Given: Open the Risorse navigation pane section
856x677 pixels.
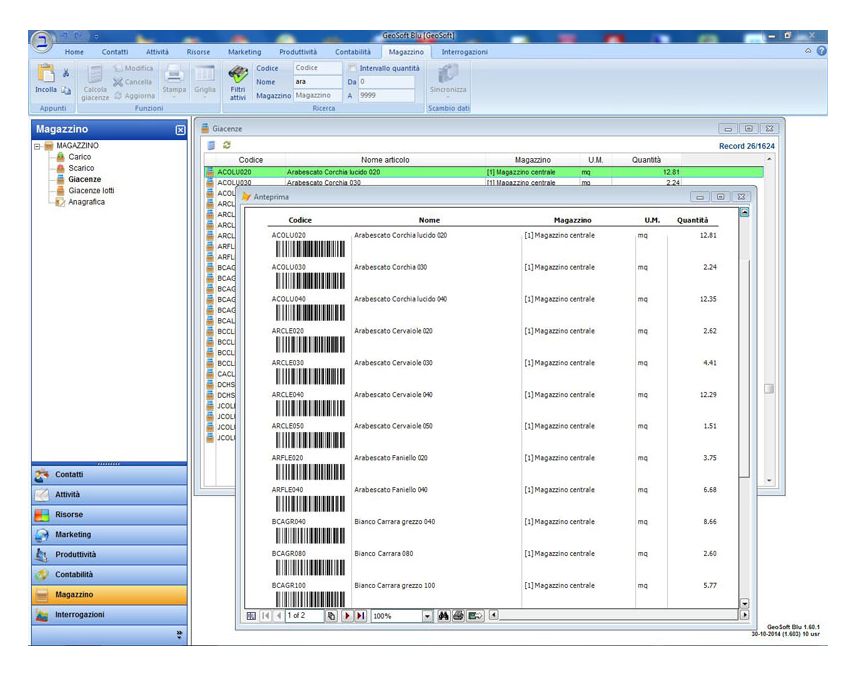Looking at the screenshot, I should click(x=109, y=515).
